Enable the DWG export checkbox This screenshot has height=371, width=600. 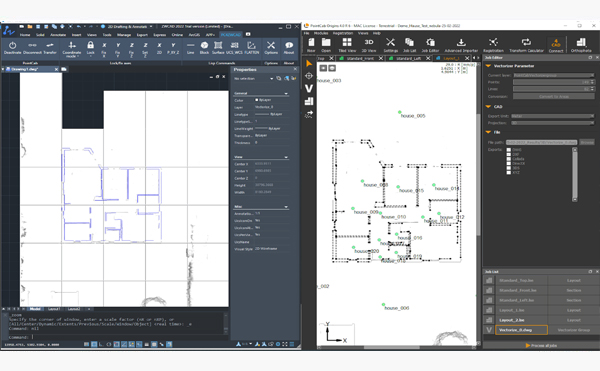point(509,150)
